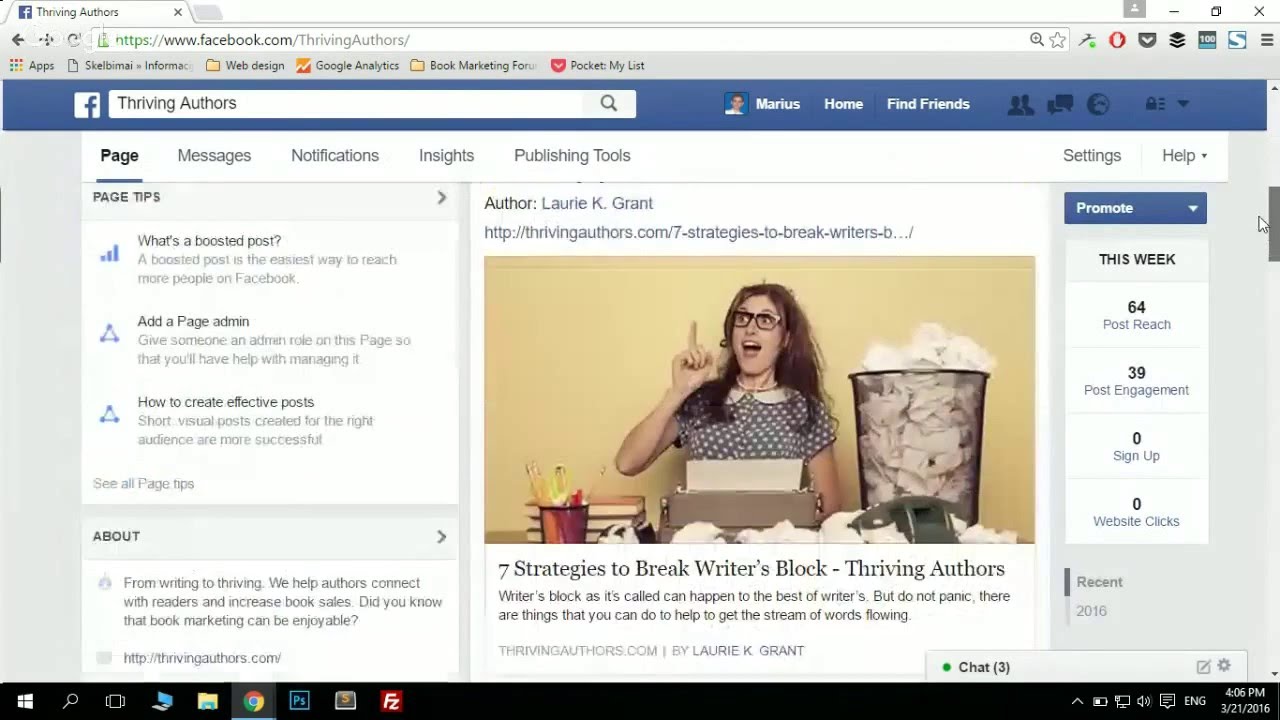Open Pocket: My List bookmark
Screen dimensions: 1280x720
click(x=598, y=66)
